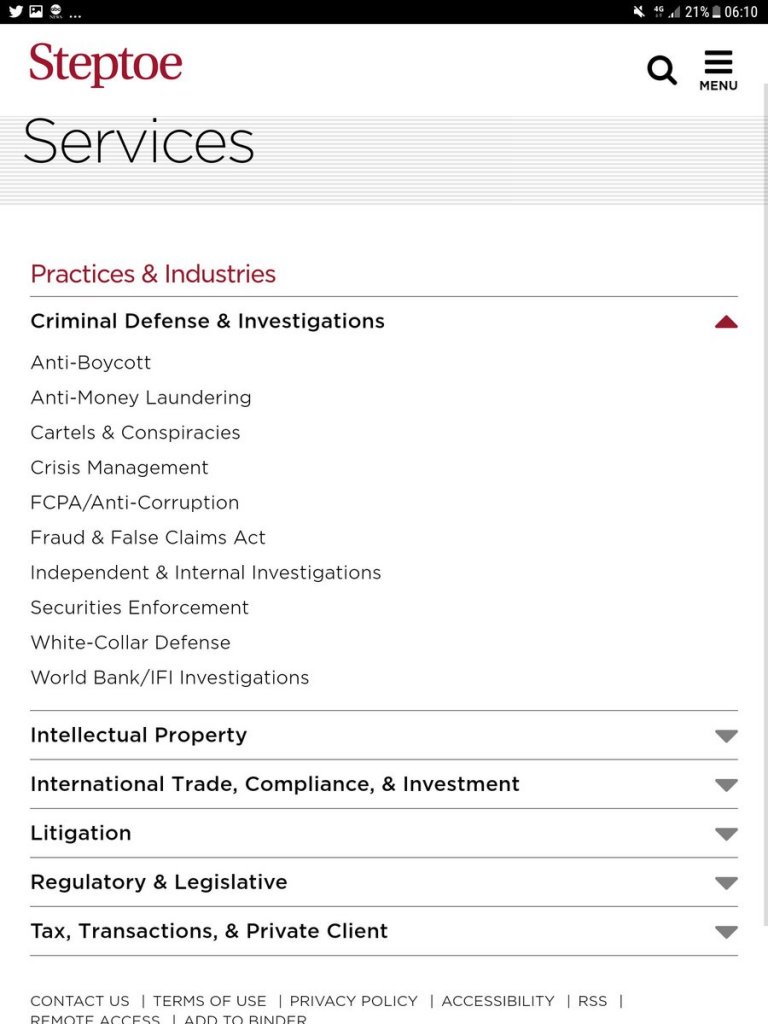Expand the Litigation arrow
768x1024 pixels.
[726, 834]
